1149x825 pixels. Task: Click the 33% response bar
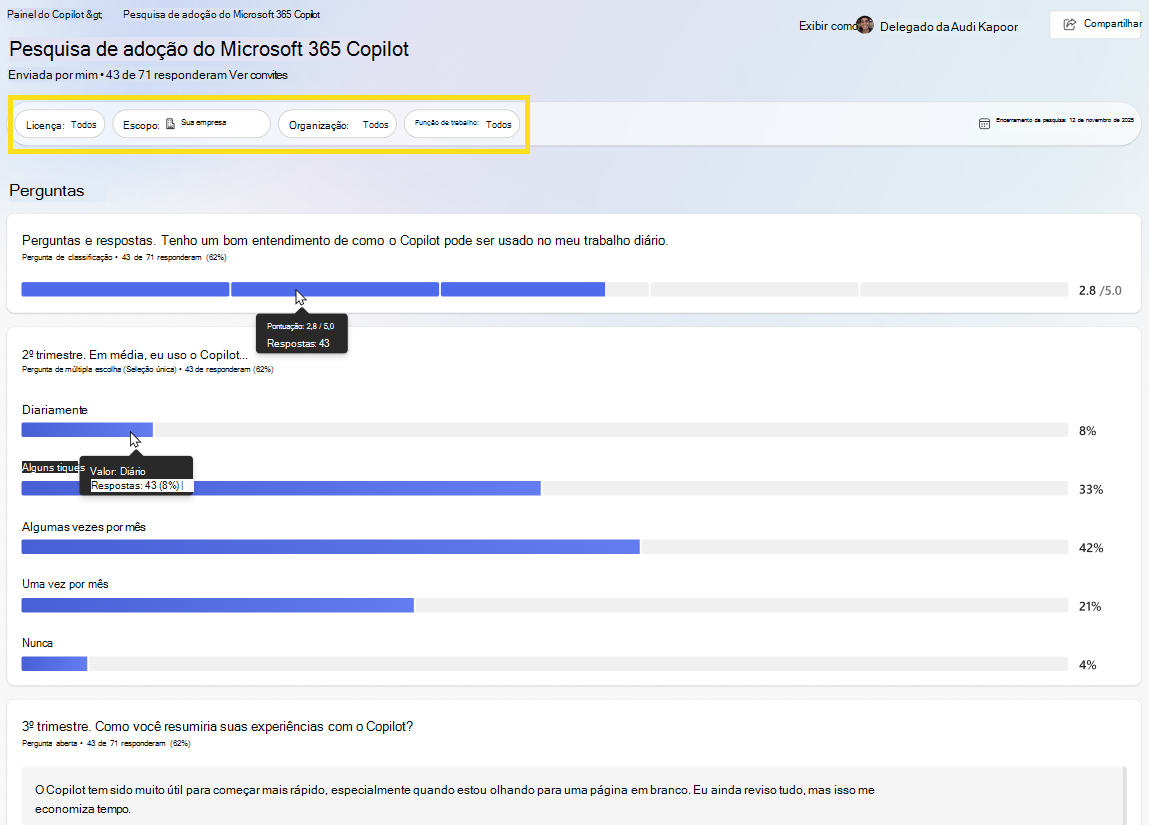click(x=544, y=488)
